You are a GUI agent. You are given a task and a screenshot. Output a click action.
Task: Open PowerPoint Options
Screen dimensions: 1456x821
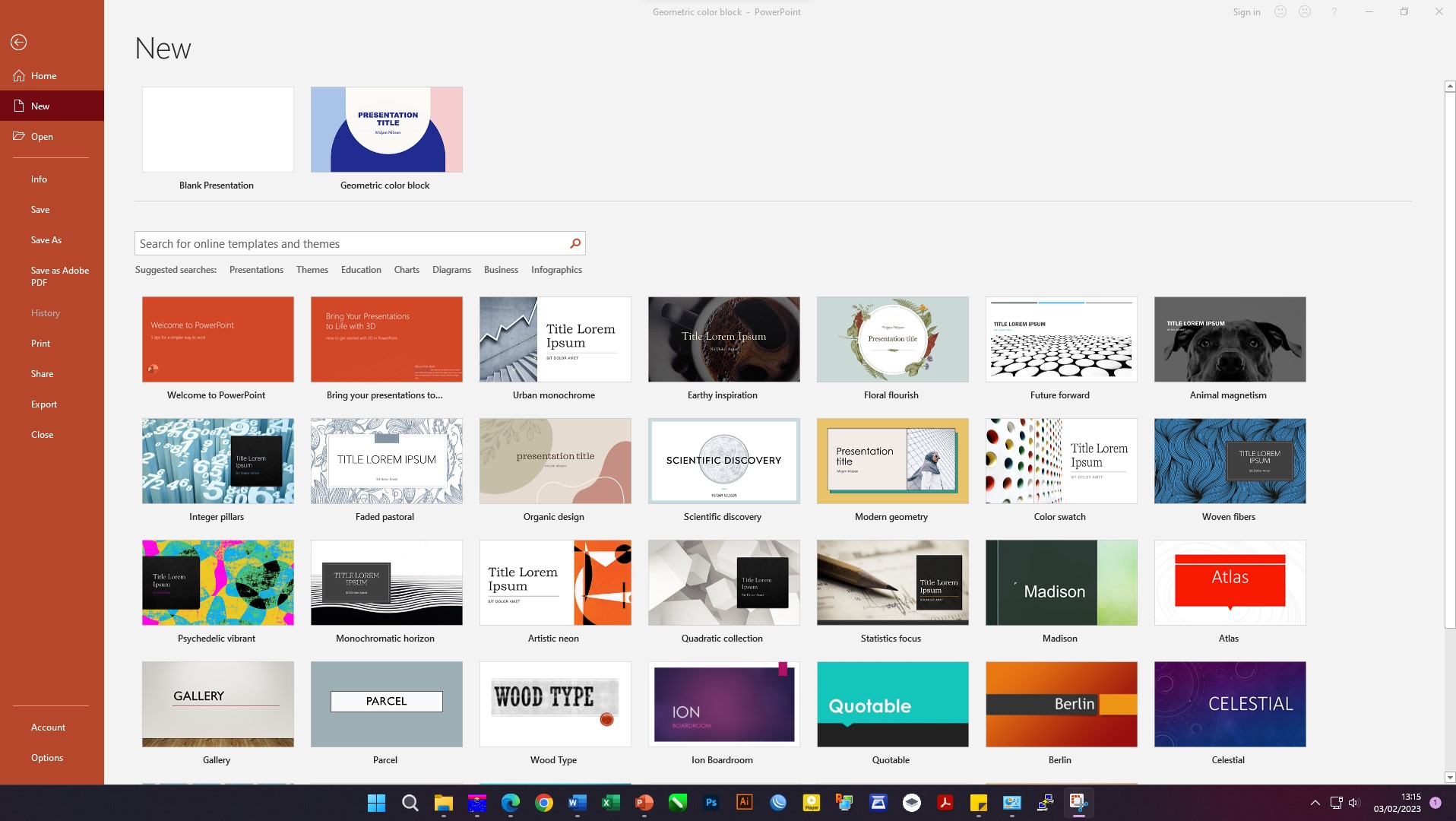47,758
